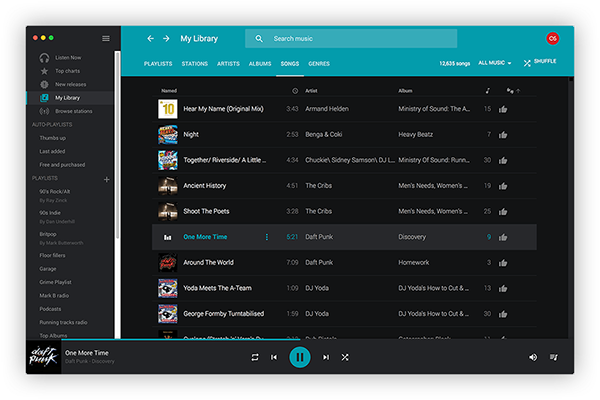The width and height of the screenshot is (600, 400).
Task: Toggle repeat mode in the player bar
Action: tap(254, 357)
